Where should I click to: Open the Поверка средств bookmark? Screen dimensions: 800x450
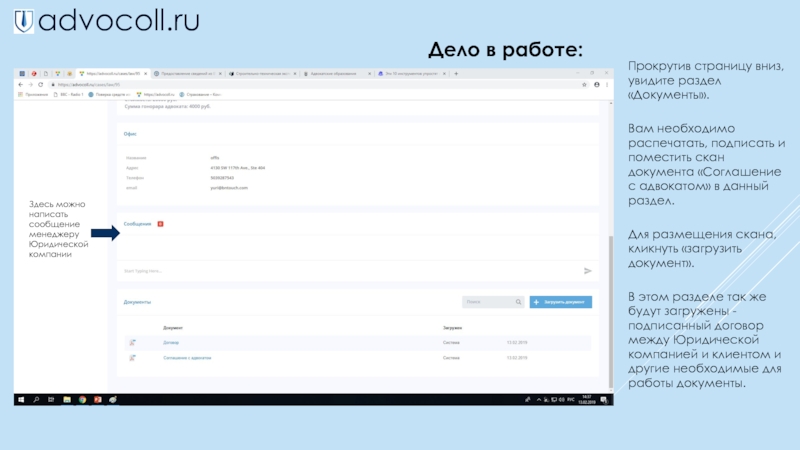[x=109, y=94]
